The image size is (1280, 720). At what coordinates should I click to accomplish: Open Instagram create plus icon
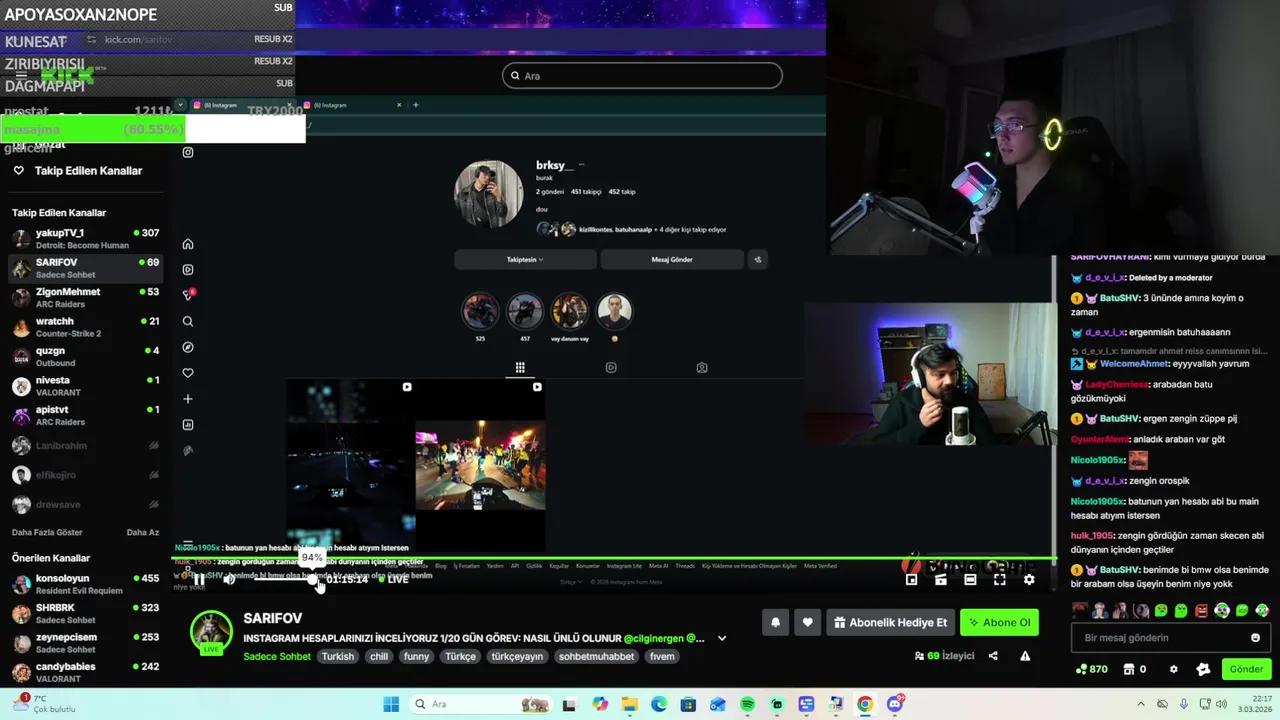pos(188,399)
